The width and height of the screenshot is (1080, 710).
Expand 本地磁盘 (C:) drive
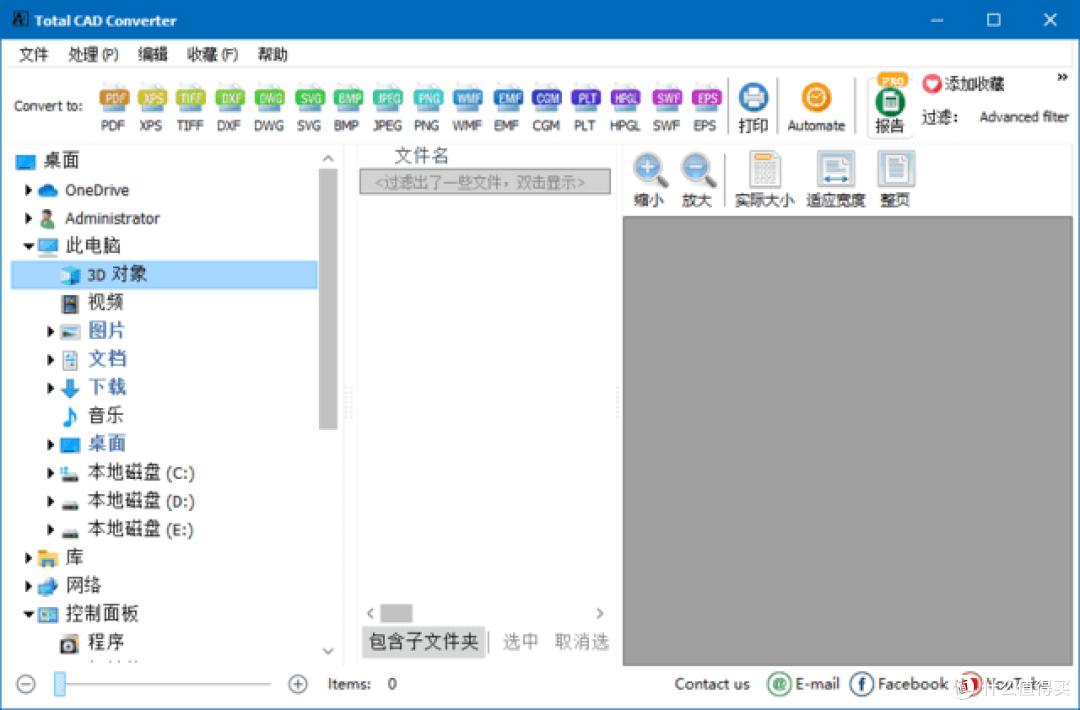click(50, 472)
